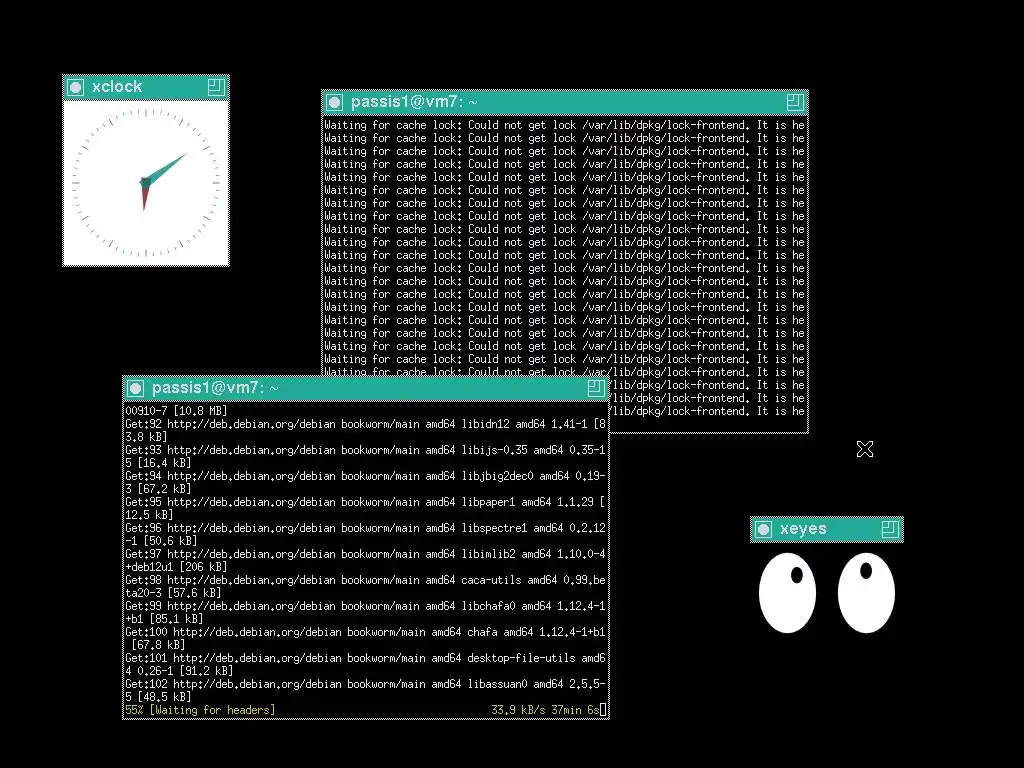Click the left eye in xeyes
The height and width of the screenshot is (768, 1024).
(788, 593)
